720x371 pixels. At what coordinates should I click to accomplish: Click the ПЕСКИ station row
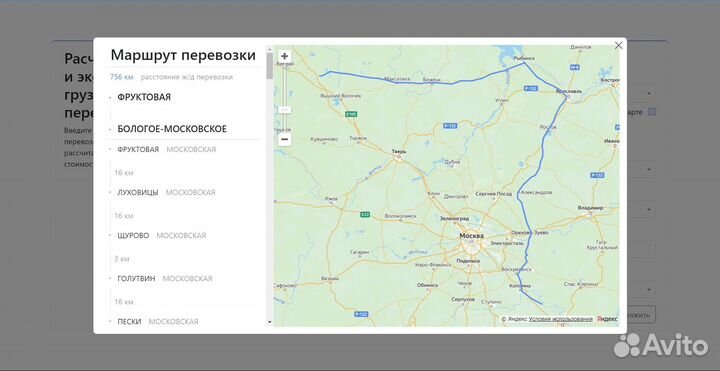158,321
